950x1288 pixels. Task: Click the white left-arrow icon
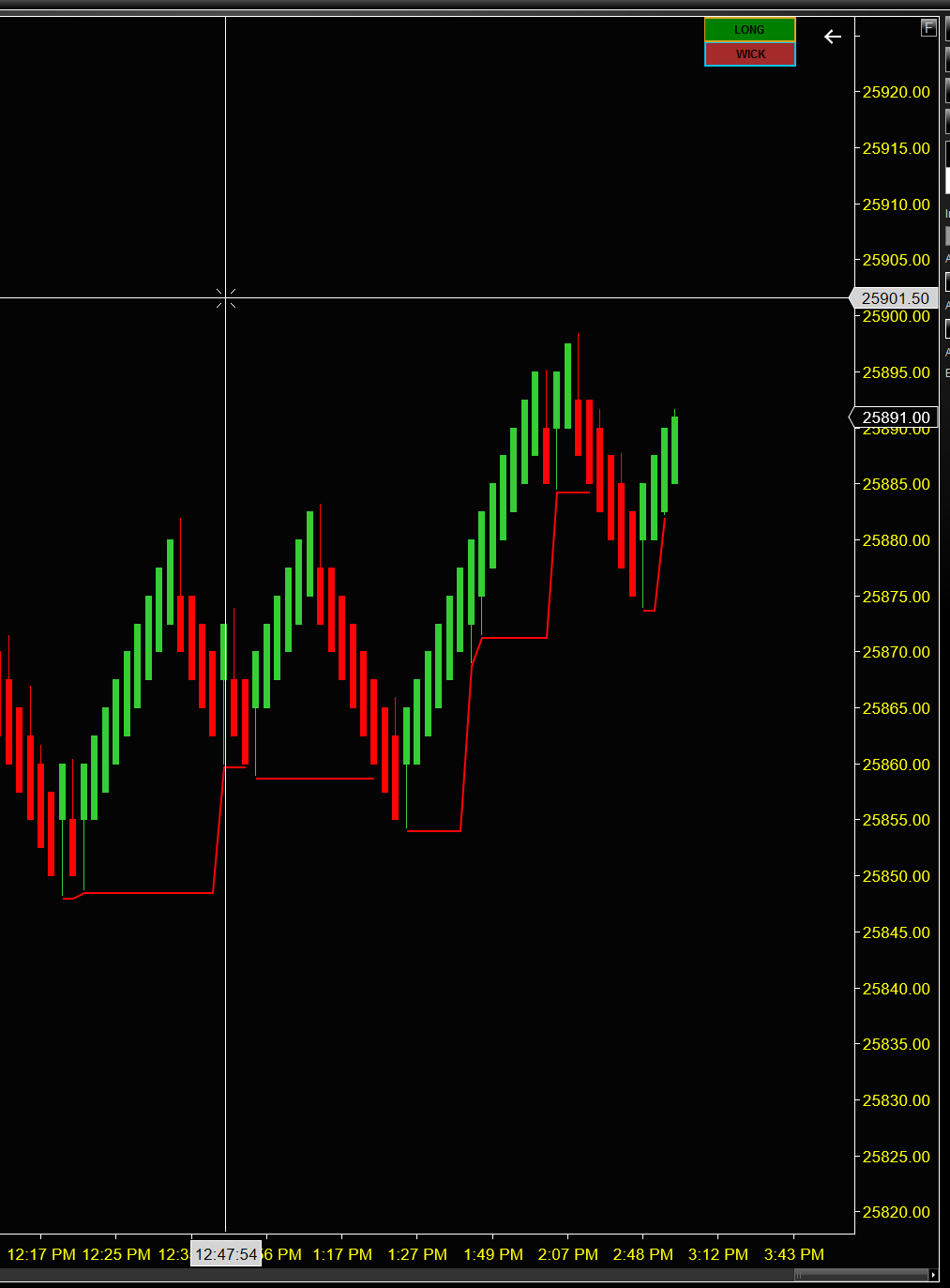point(833,37)
